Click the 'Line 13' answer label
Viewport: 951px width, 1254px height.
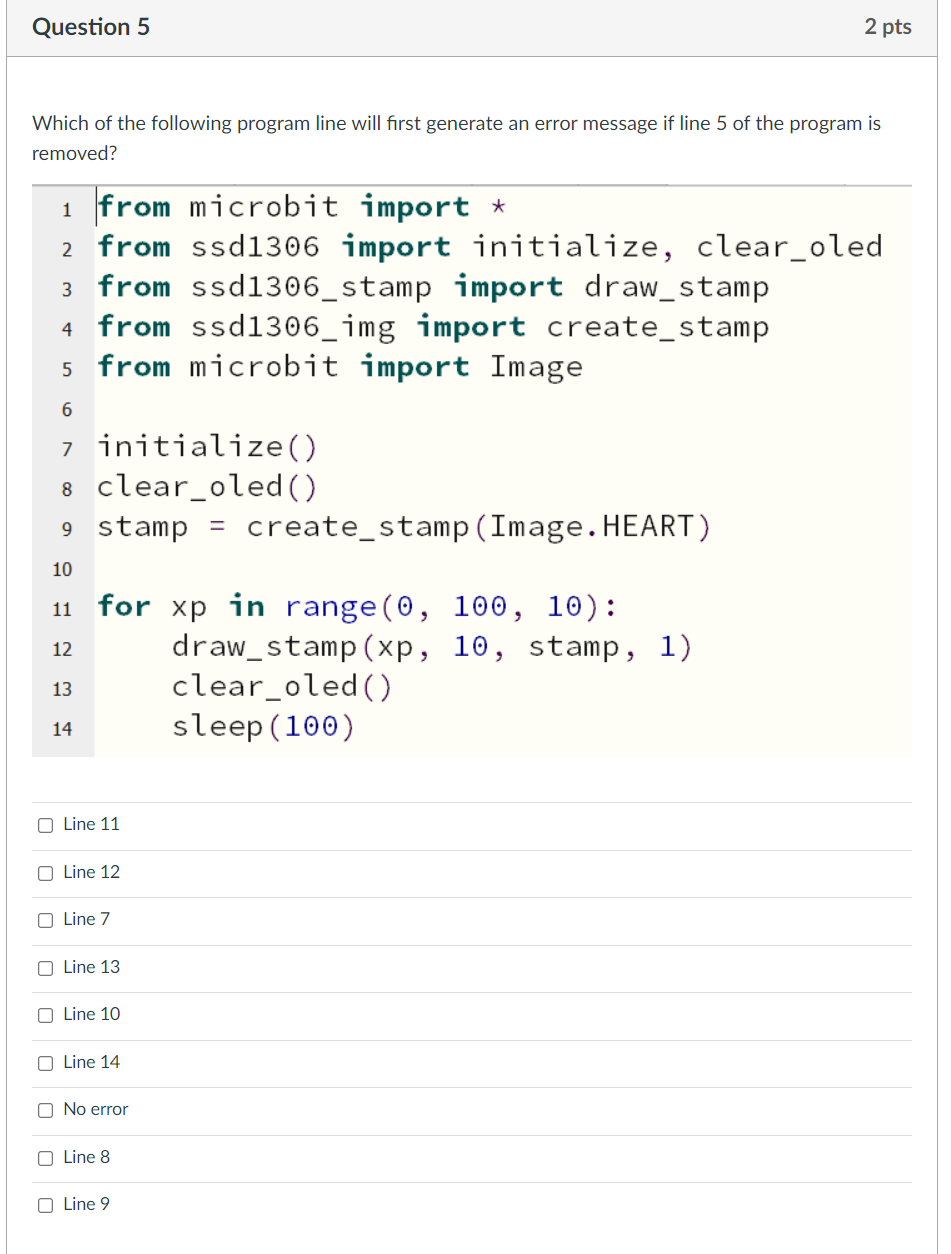click(91, 967)
